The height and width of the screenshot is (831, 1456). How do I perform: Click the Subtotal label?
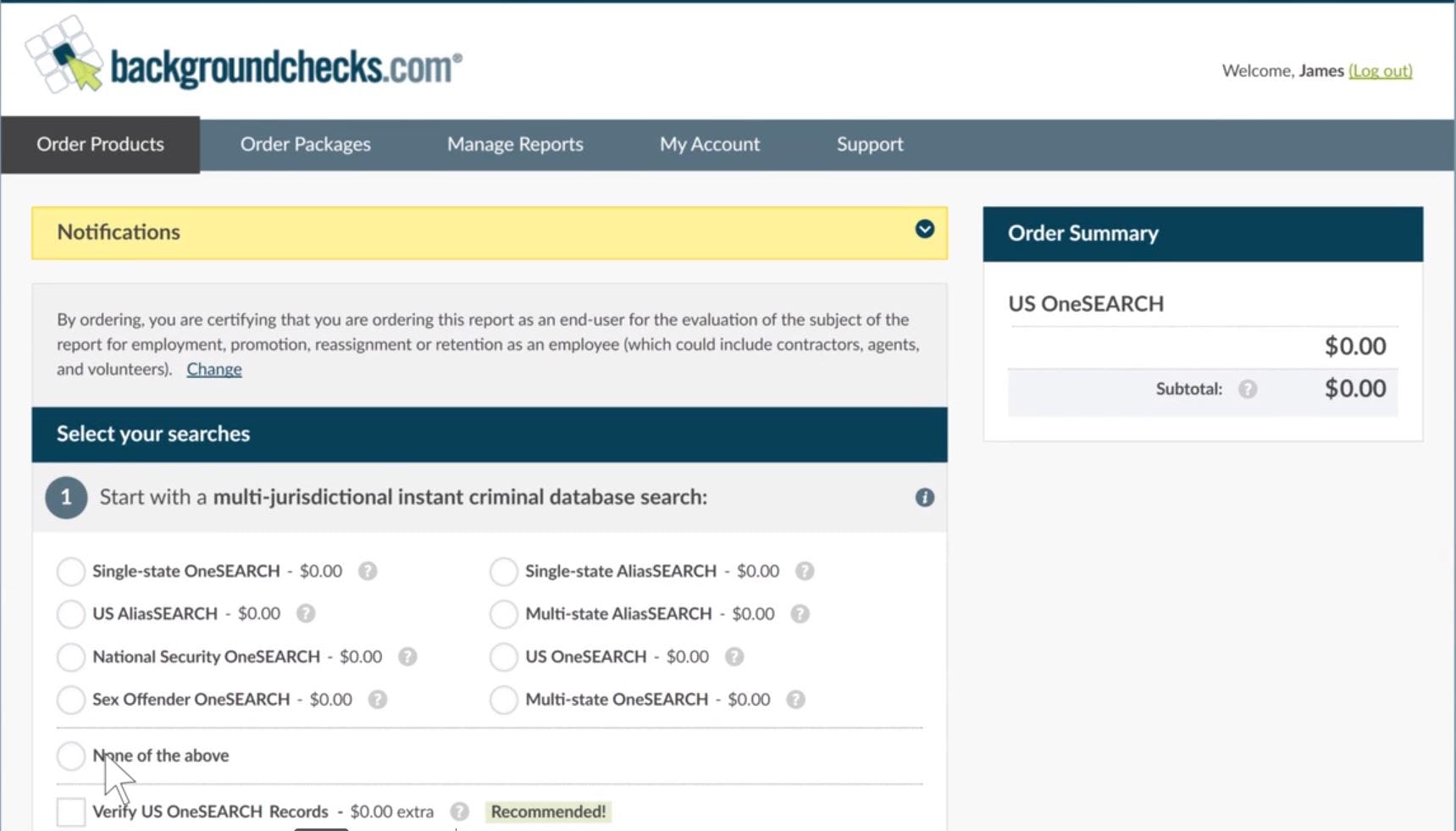pyautogui.click(x=1189, y=389)
